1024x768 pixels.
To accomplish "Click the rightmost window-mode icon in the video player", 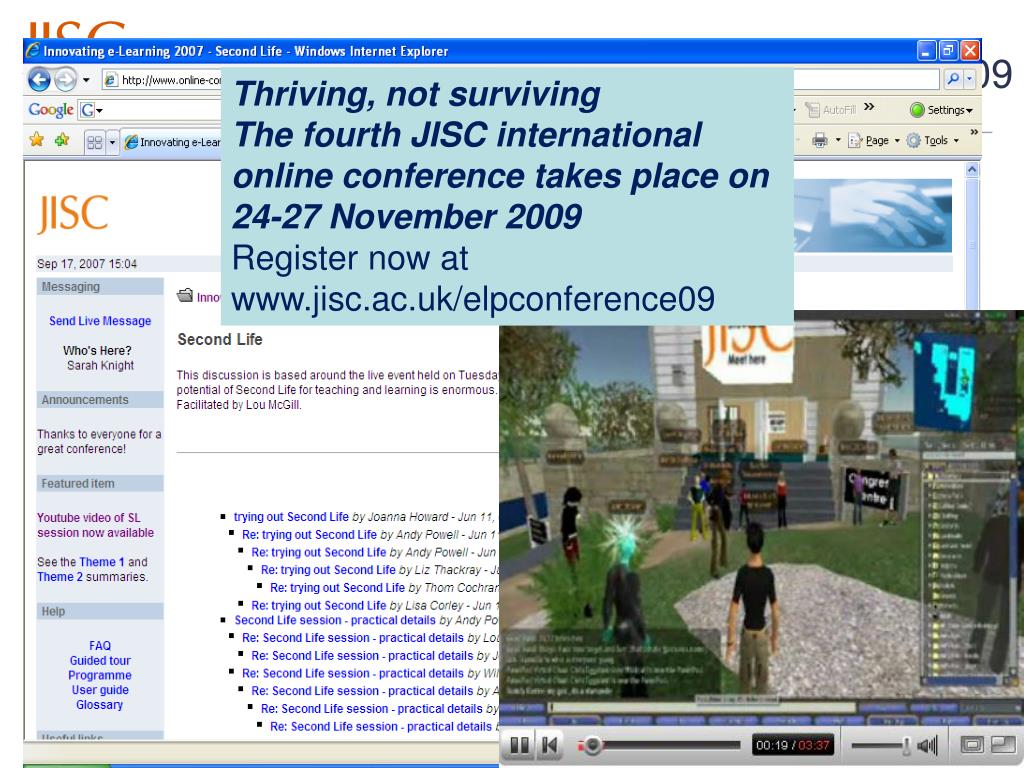I will point(1001,744).
